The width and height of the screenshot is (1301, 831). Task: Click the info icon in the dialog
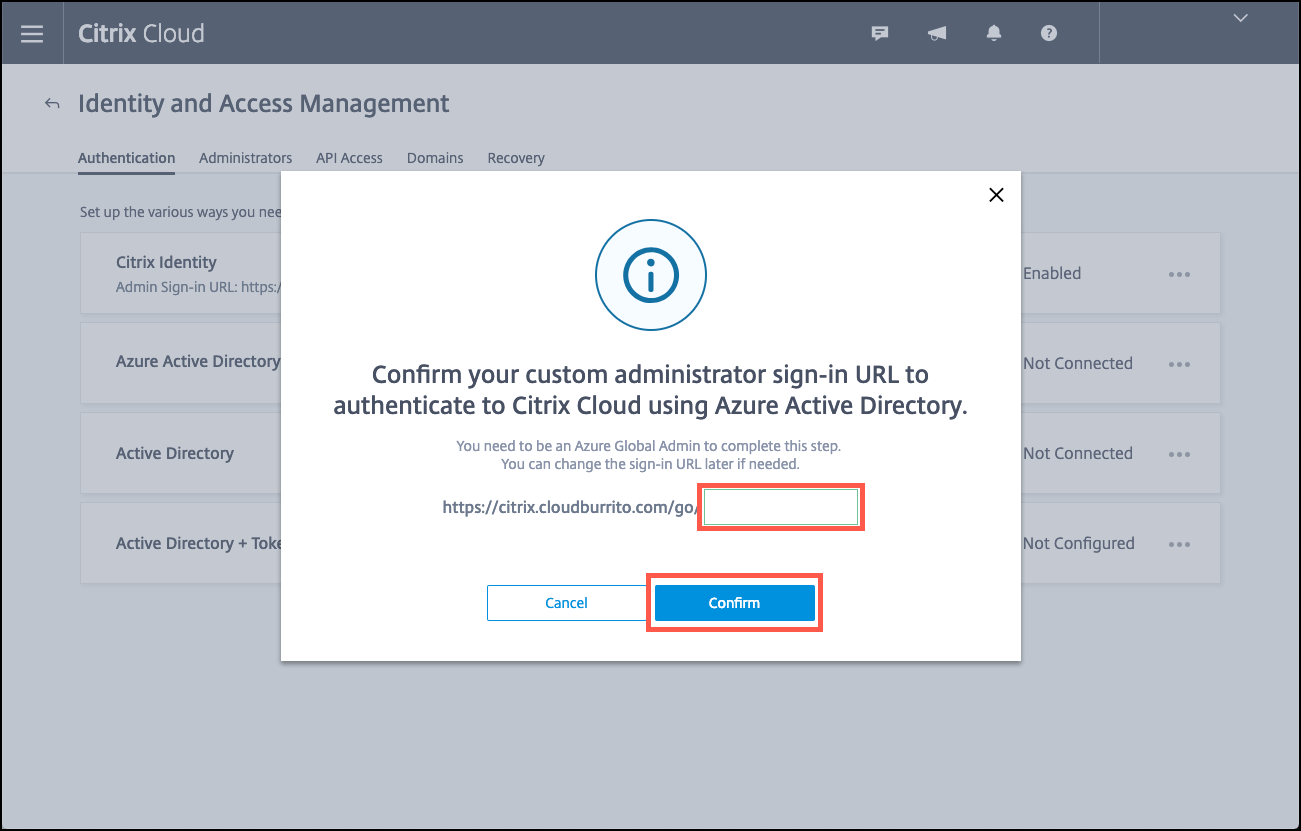tap(651, 274)
